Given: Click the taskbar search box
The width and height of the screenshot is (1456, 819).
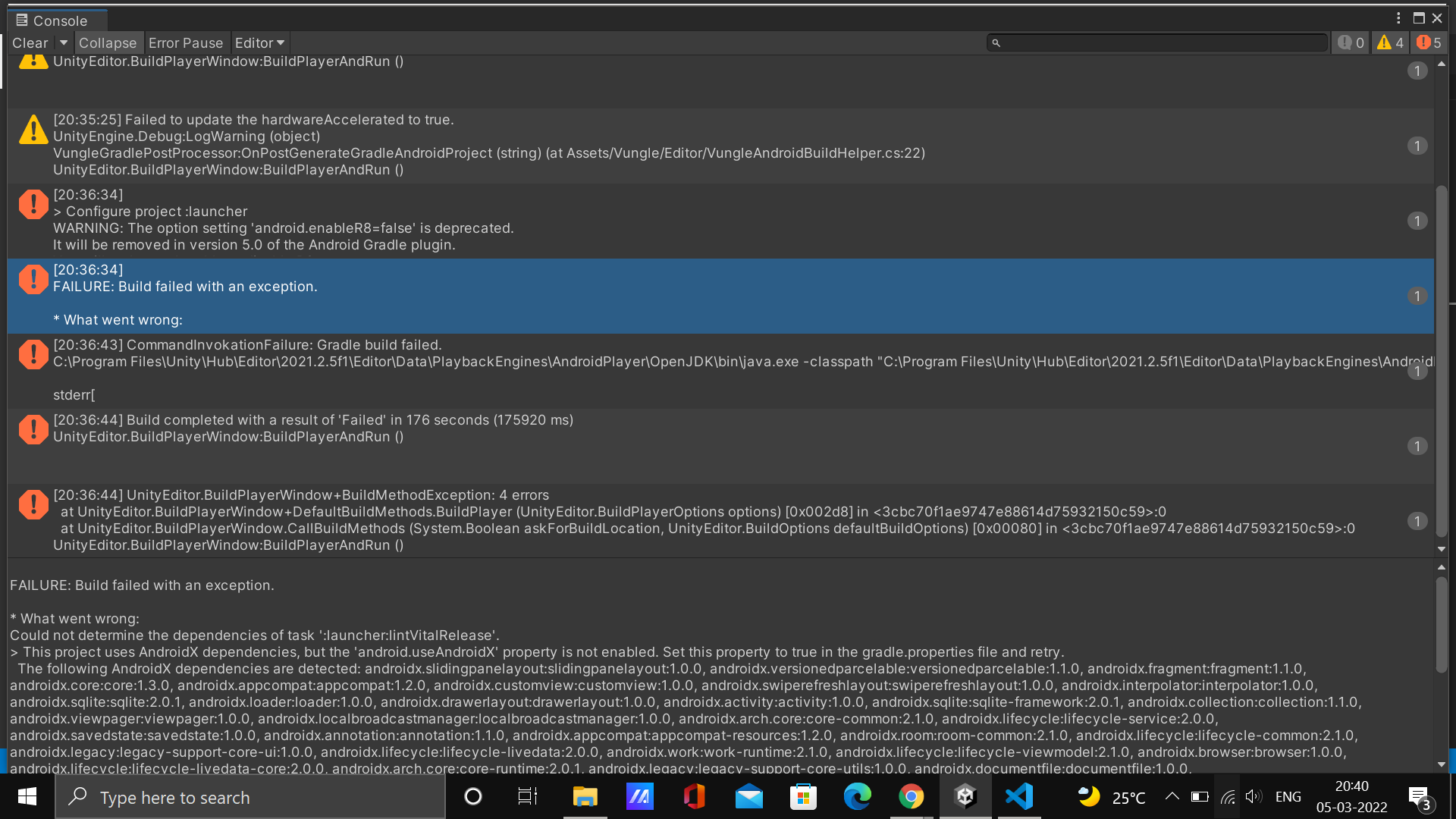Looking at the screenshot, I should 250,797.
